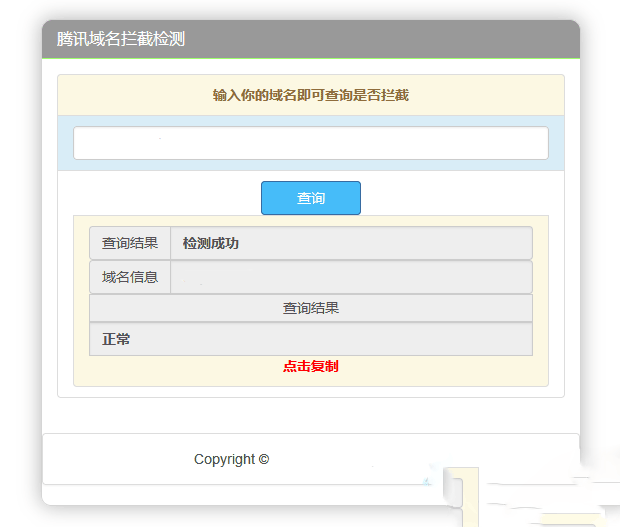Click the domain name input field
Viewport: 620px width, 527px height.
point(311,143)
